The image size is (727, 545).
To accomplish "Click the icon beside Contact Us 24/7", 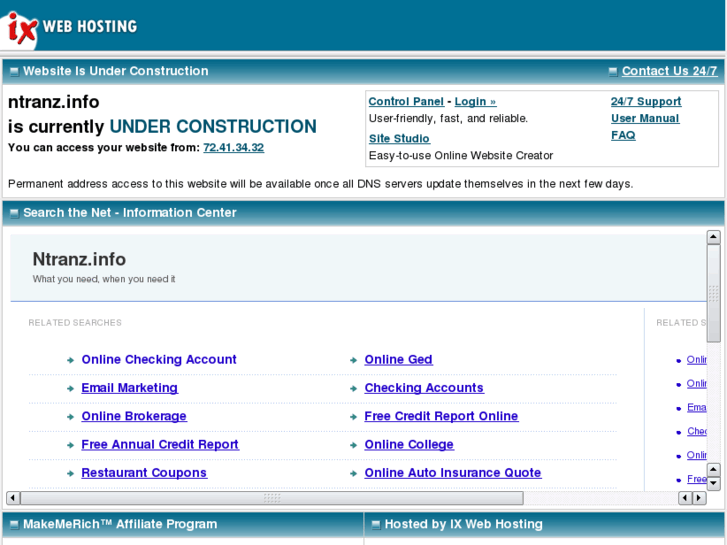I will tap(613, 71).
